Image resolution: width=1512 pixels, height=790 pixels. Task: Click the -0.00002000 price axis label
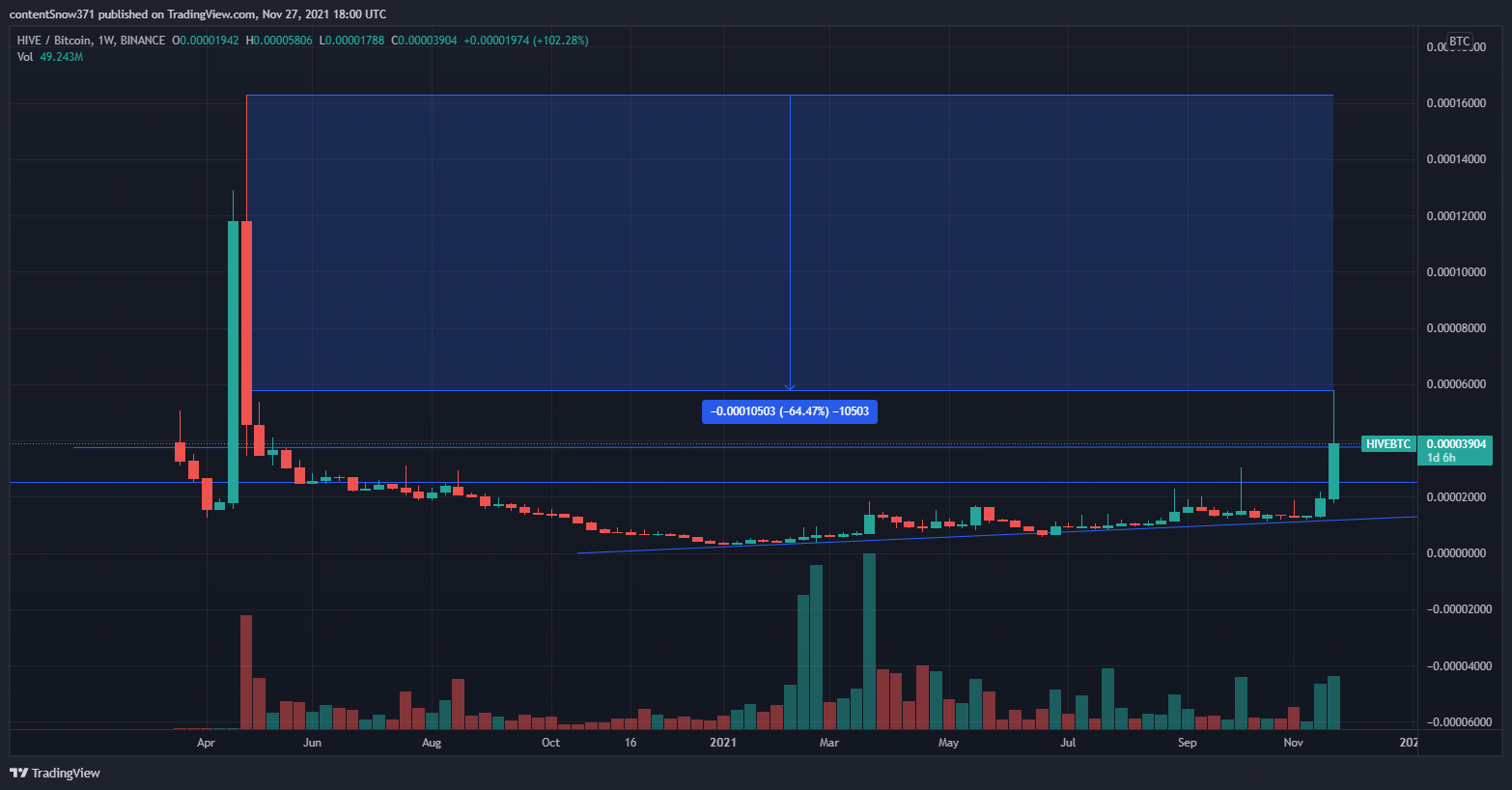pyautogui.click(x=1459, y=609)
